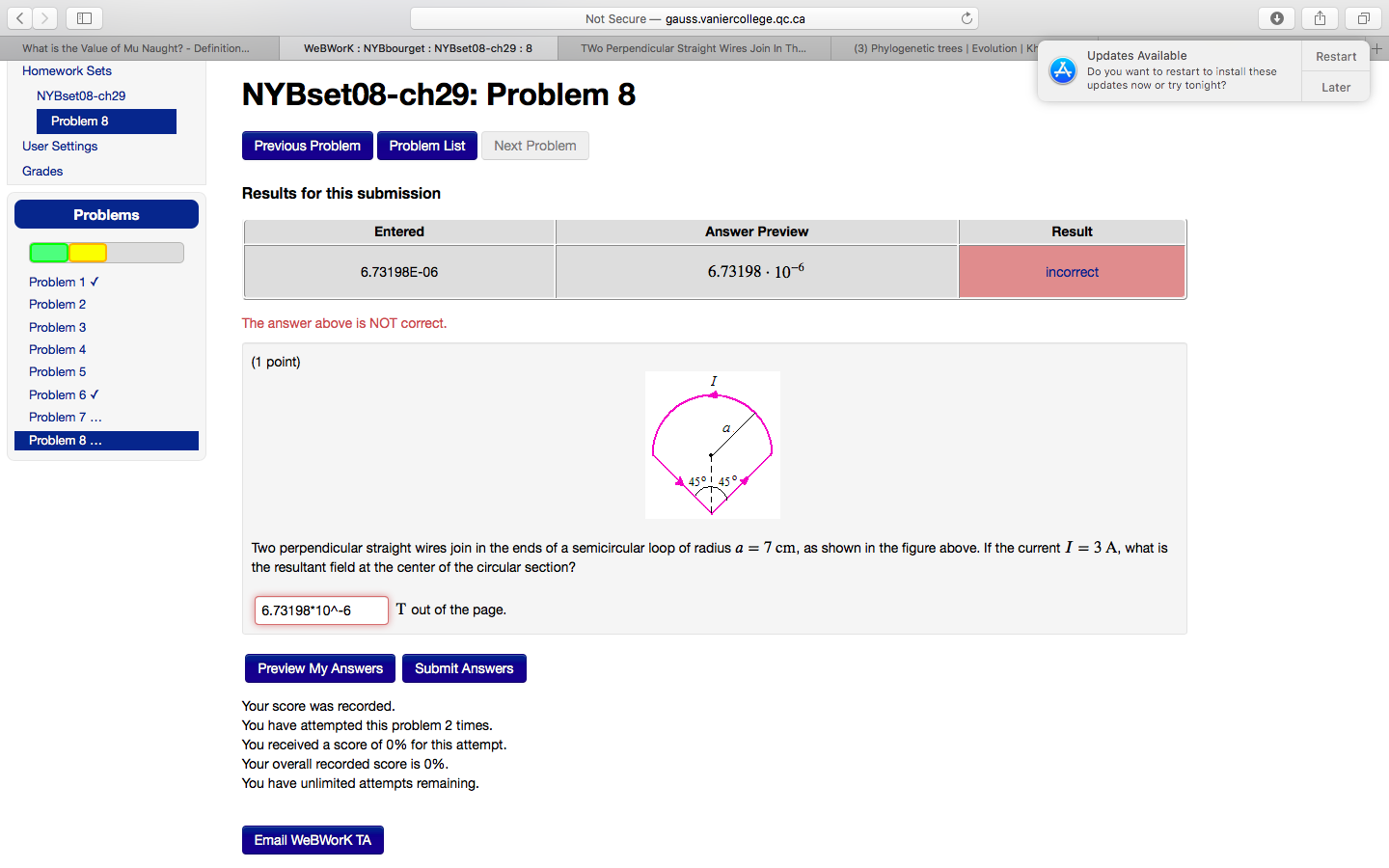
Task: Open the Downloads list
Action: [x=1276, y=17]
